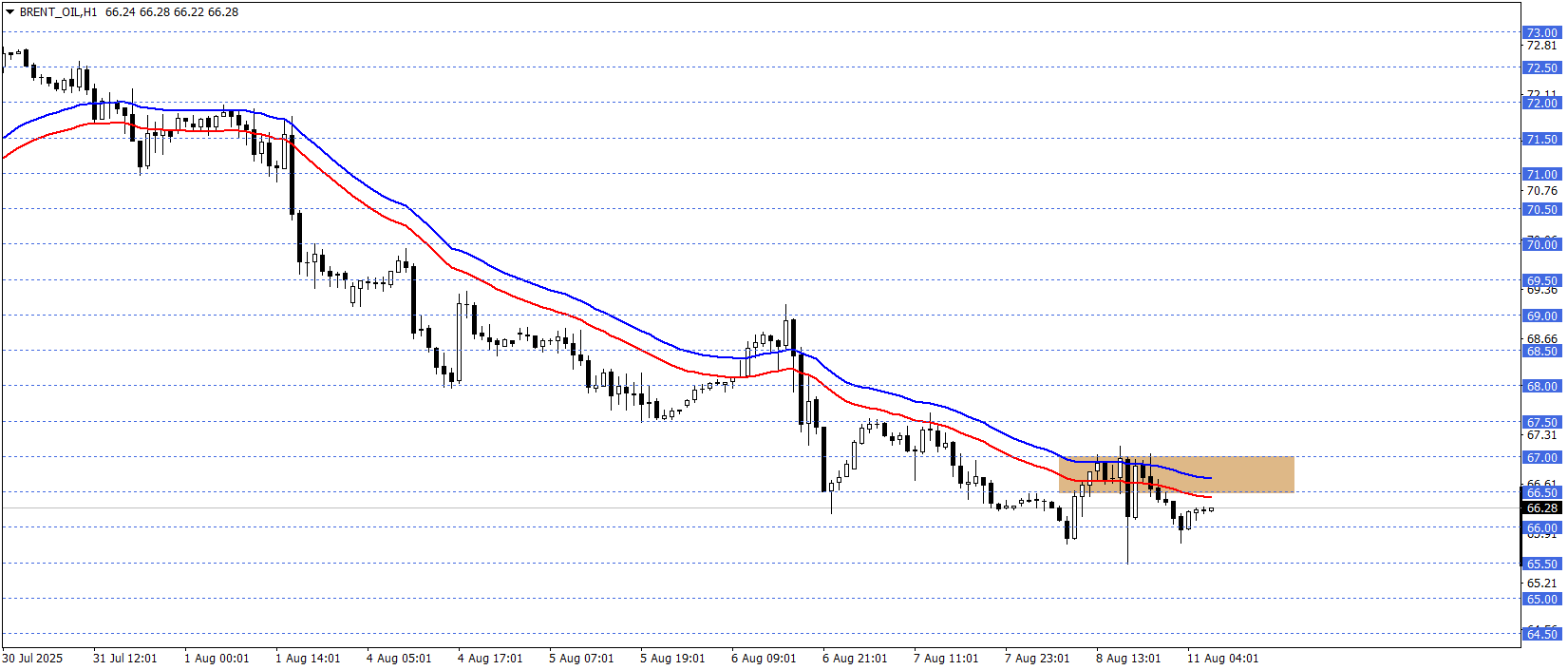Click the 66.00 horizontal level label

pyautogui.click(x=1542, y=527)
